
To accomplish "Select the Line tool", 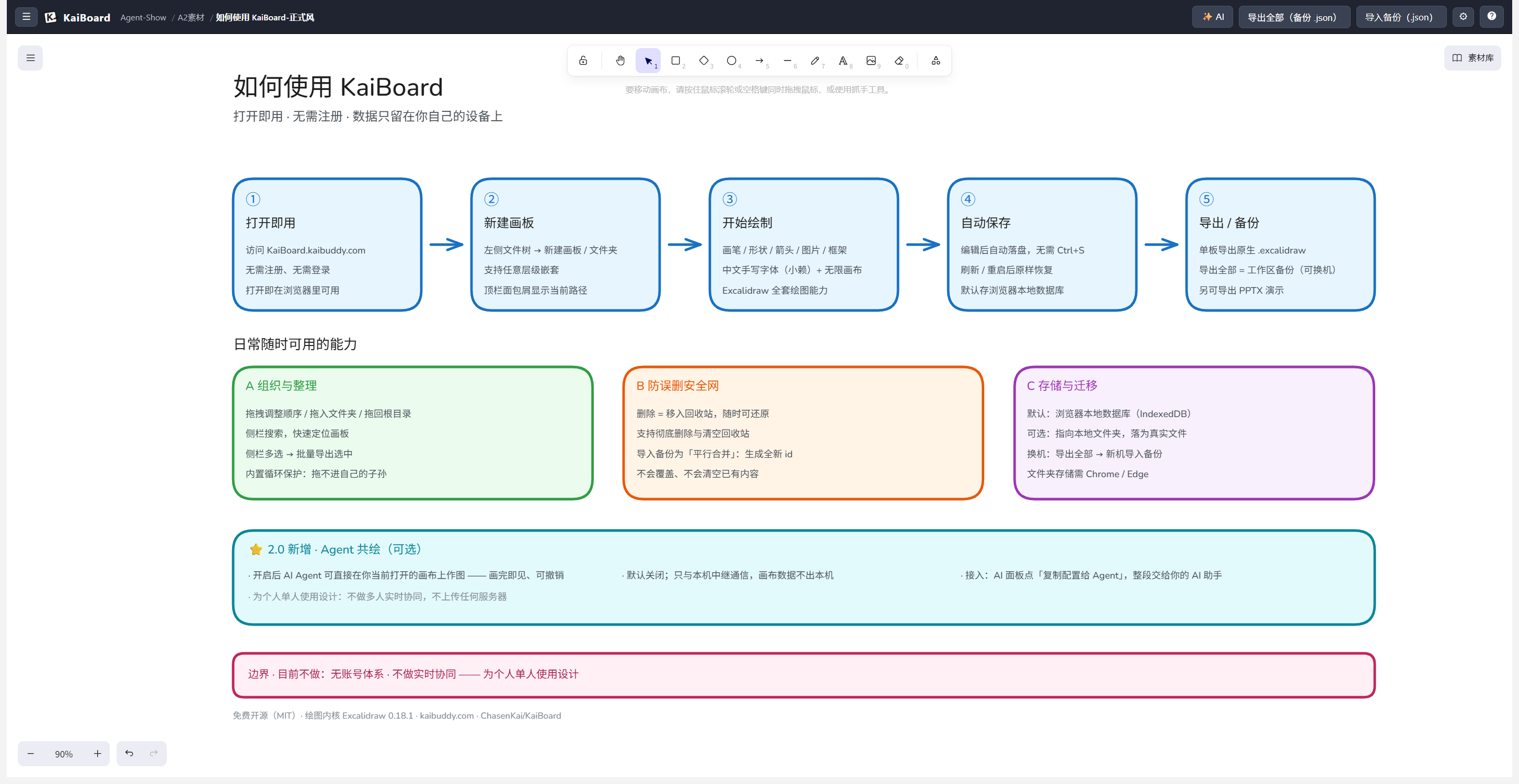I will tap(787, 61).
